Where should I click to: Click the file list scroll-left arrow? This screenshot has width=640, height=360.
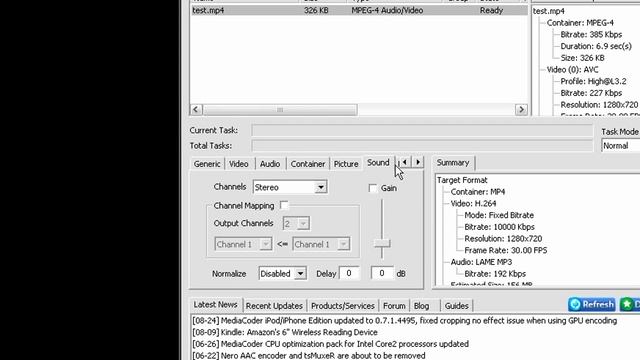pos(196,109)
